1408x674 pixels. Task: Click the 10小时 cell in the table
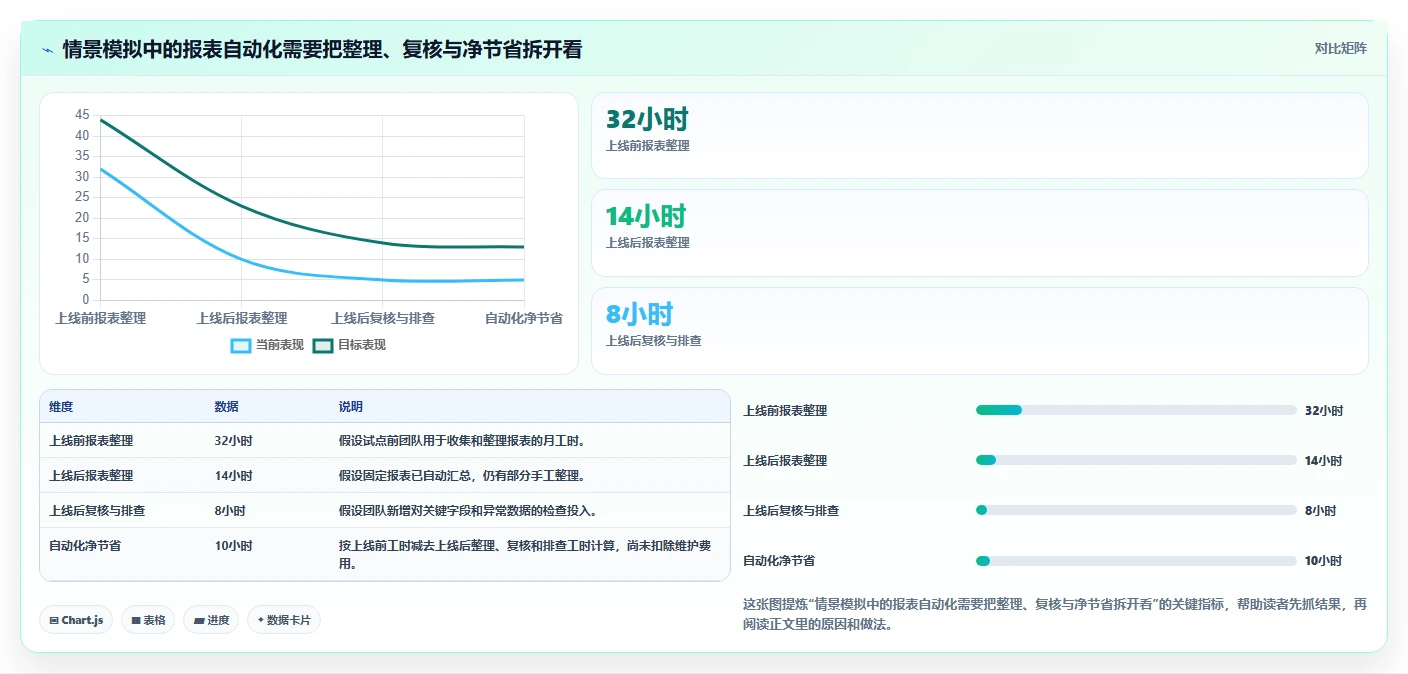(x=233, y=545)
